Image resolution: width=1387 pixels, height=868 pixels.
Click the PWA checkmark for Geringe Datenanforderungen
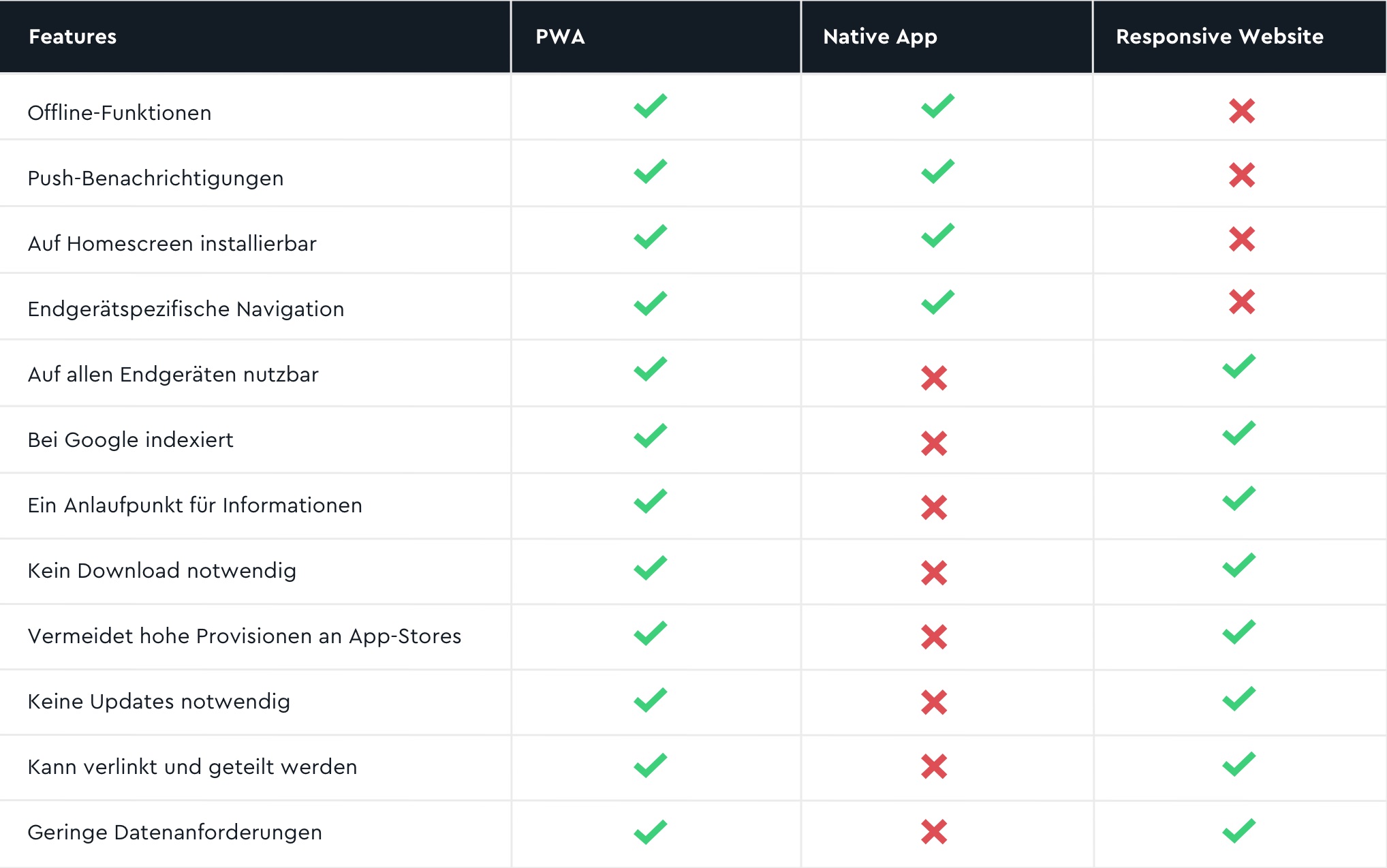pos(651,832)
